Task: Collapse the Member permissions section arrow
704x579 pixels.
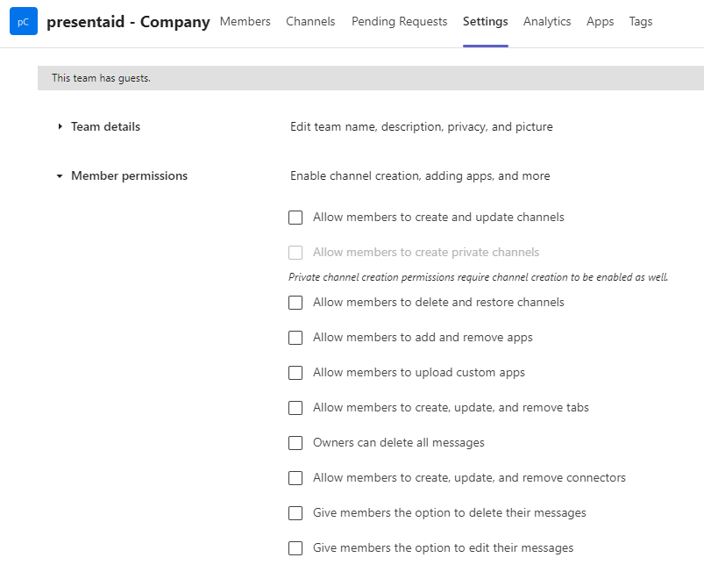Action: [60, 176]
